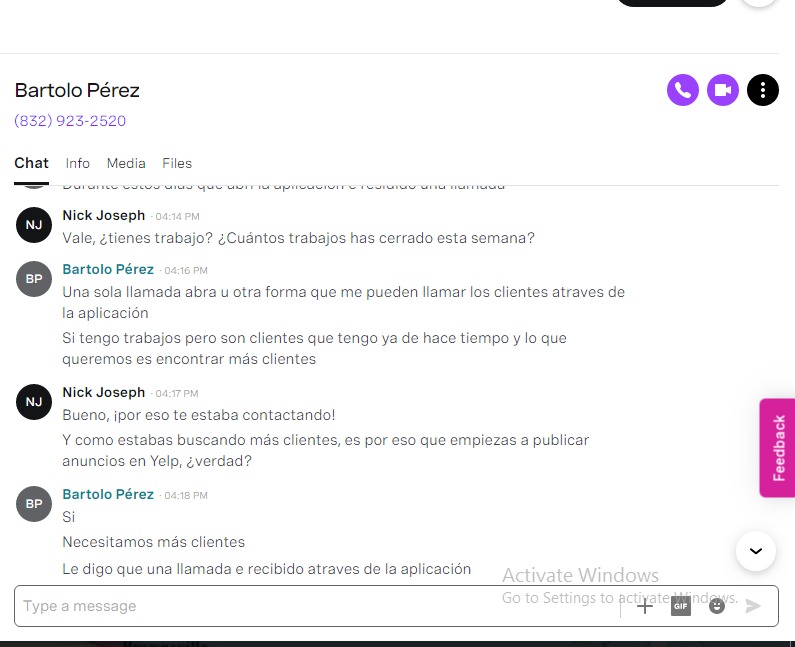Click the Bartolo Pérez contact header name
Viewport: 795px width, 647px height.
click(x=77, y=90)
